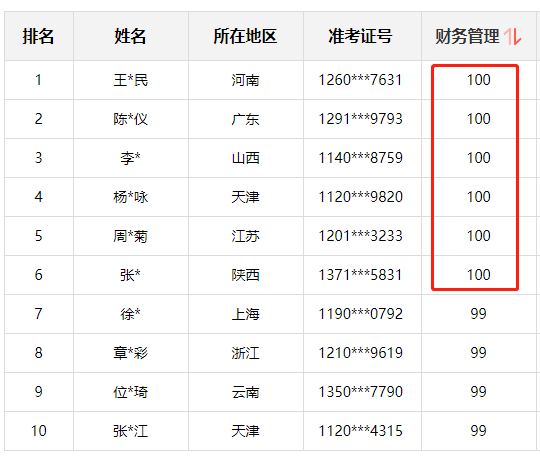The image size is (540, 456).
Task: Click region 山西
Action: (246, 158)
